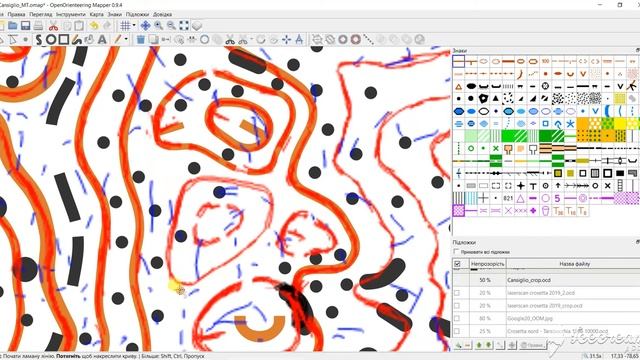Select the scale objects tool
This screenshot has width=640, height=360.
pyautogui.click(x=287, y=40)
